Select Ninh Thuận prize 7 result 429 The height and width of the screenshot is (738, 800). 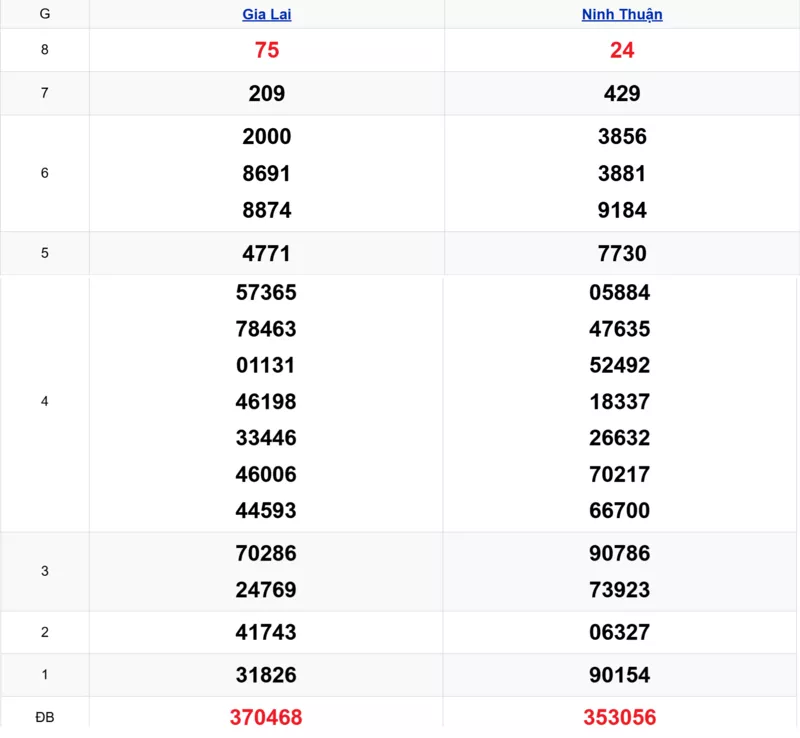pos(622,93)
